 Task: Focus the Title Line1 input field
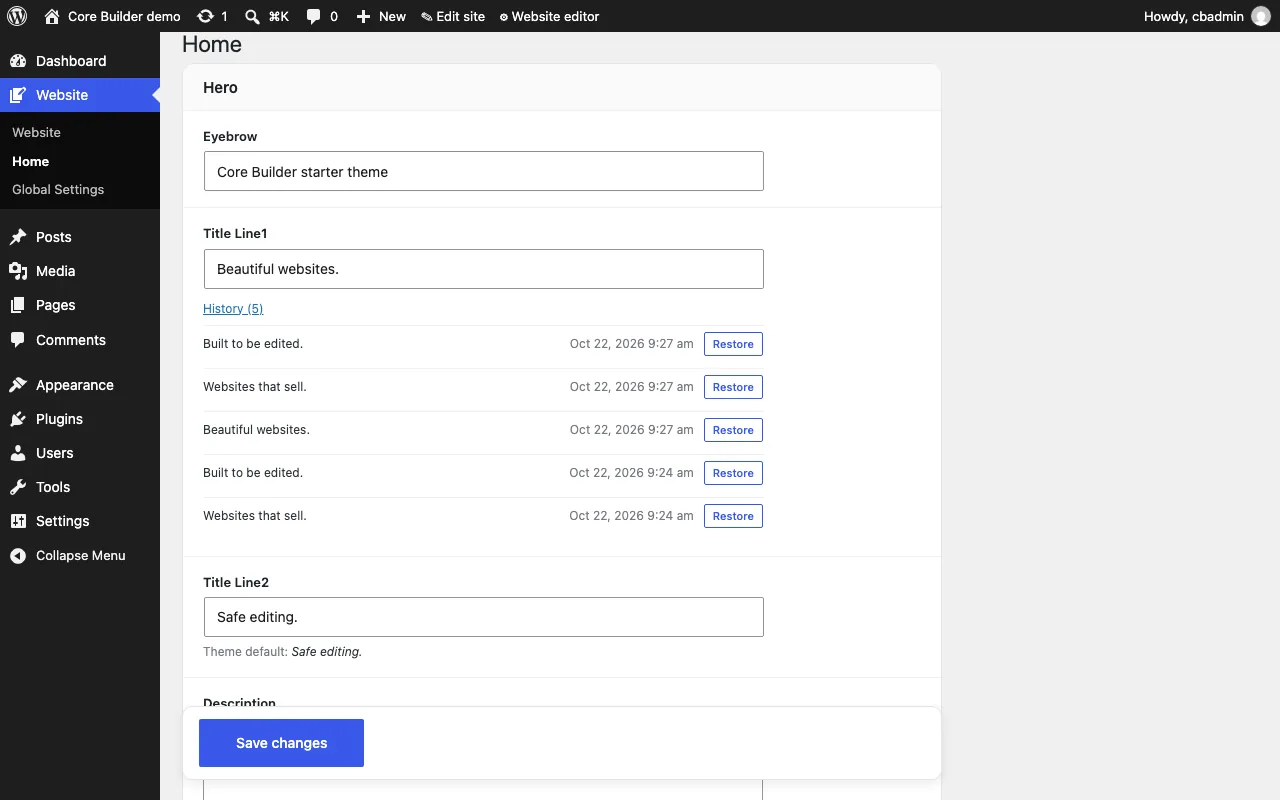click(484, 269)
